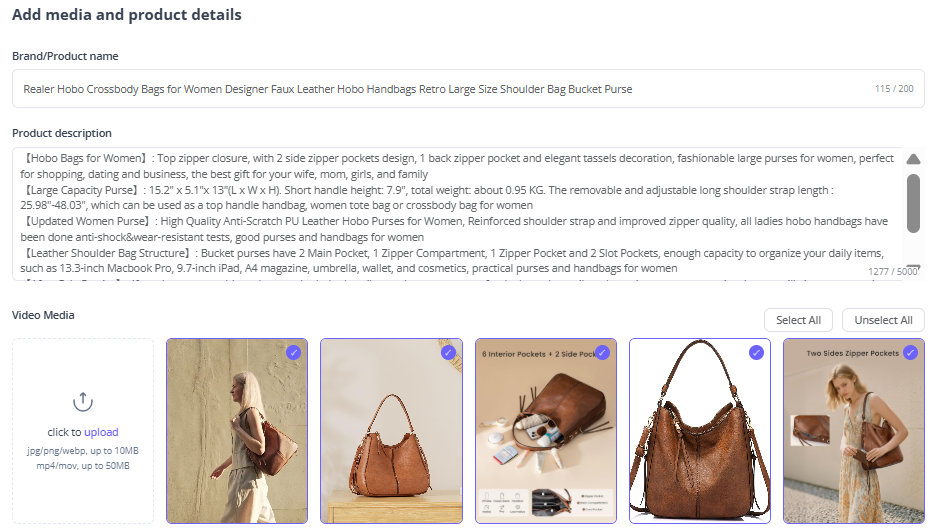Click the description scrollbar up arrow

tap(913, 159)
